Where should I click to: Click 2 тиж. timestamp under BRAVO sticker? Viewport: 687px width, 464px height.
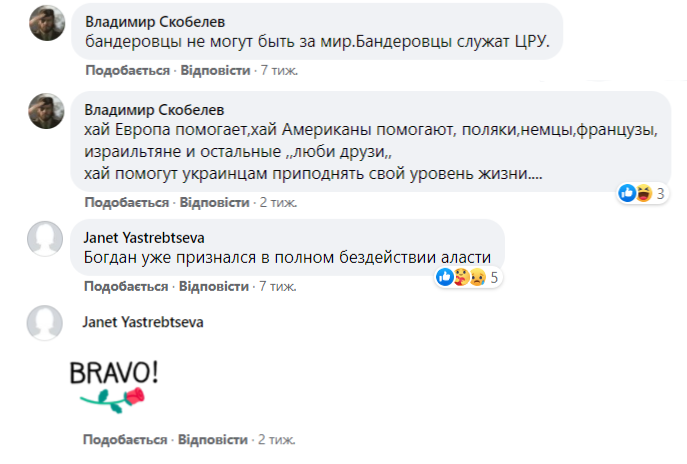(279, 439)
